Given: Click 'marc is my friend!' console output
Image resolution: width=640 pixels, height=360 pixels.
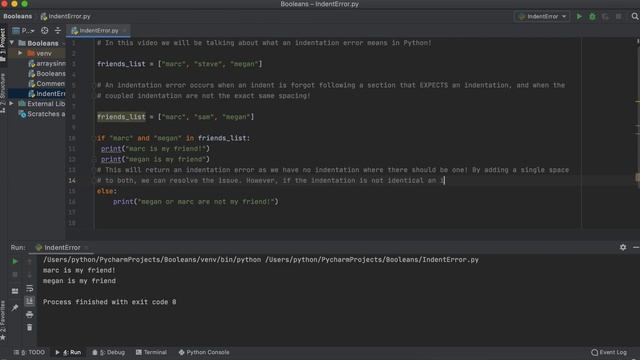Looking at the screenshot, I should point(79,270).
